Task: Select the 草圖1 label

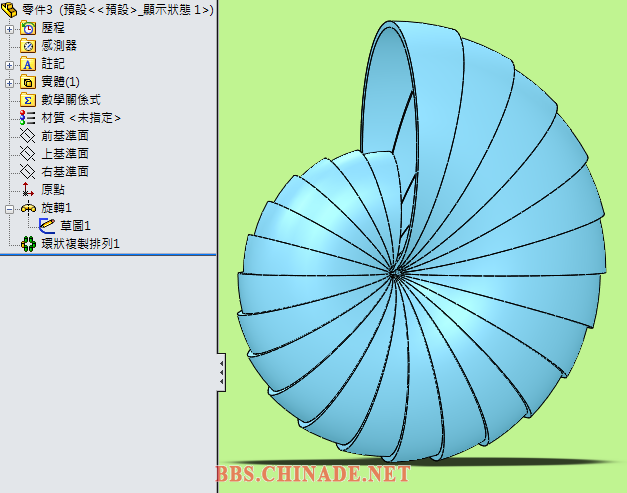Action: pyautogui.click(x=75, y=226)
